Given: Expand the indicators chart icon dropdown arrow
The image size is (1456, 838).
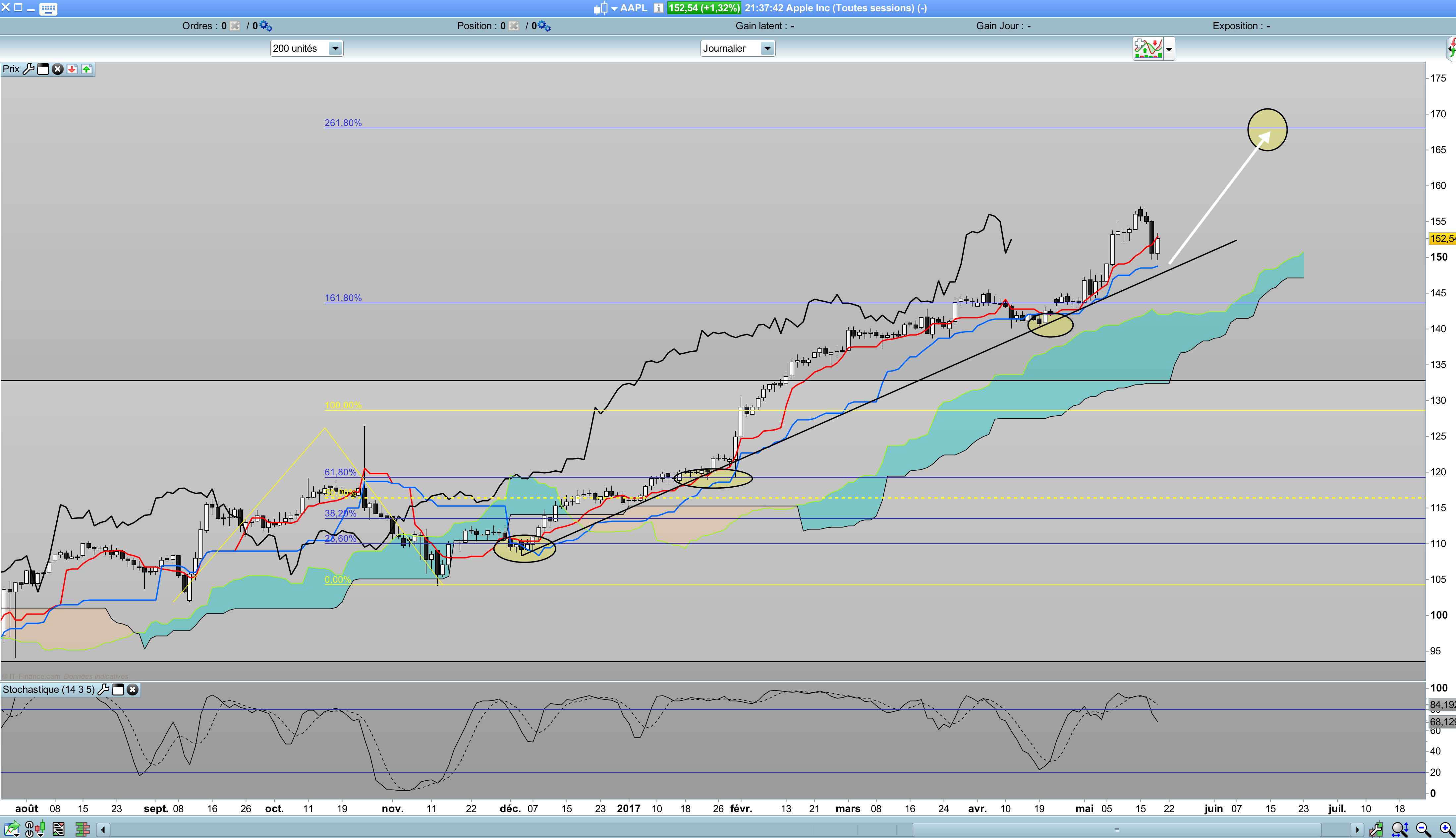Looking at the screenshot, I should click(x=1169, y=49).
